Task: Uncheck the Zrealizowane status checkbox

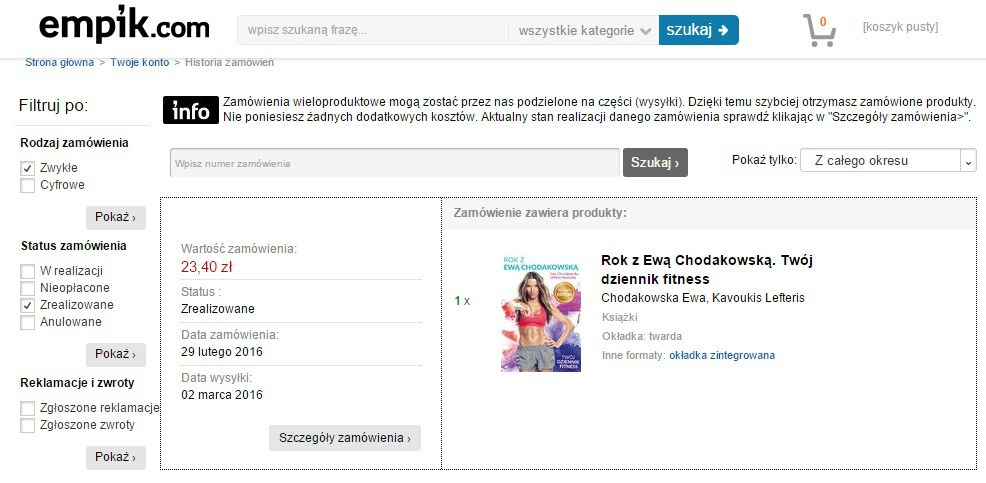Action: (27, 306)
